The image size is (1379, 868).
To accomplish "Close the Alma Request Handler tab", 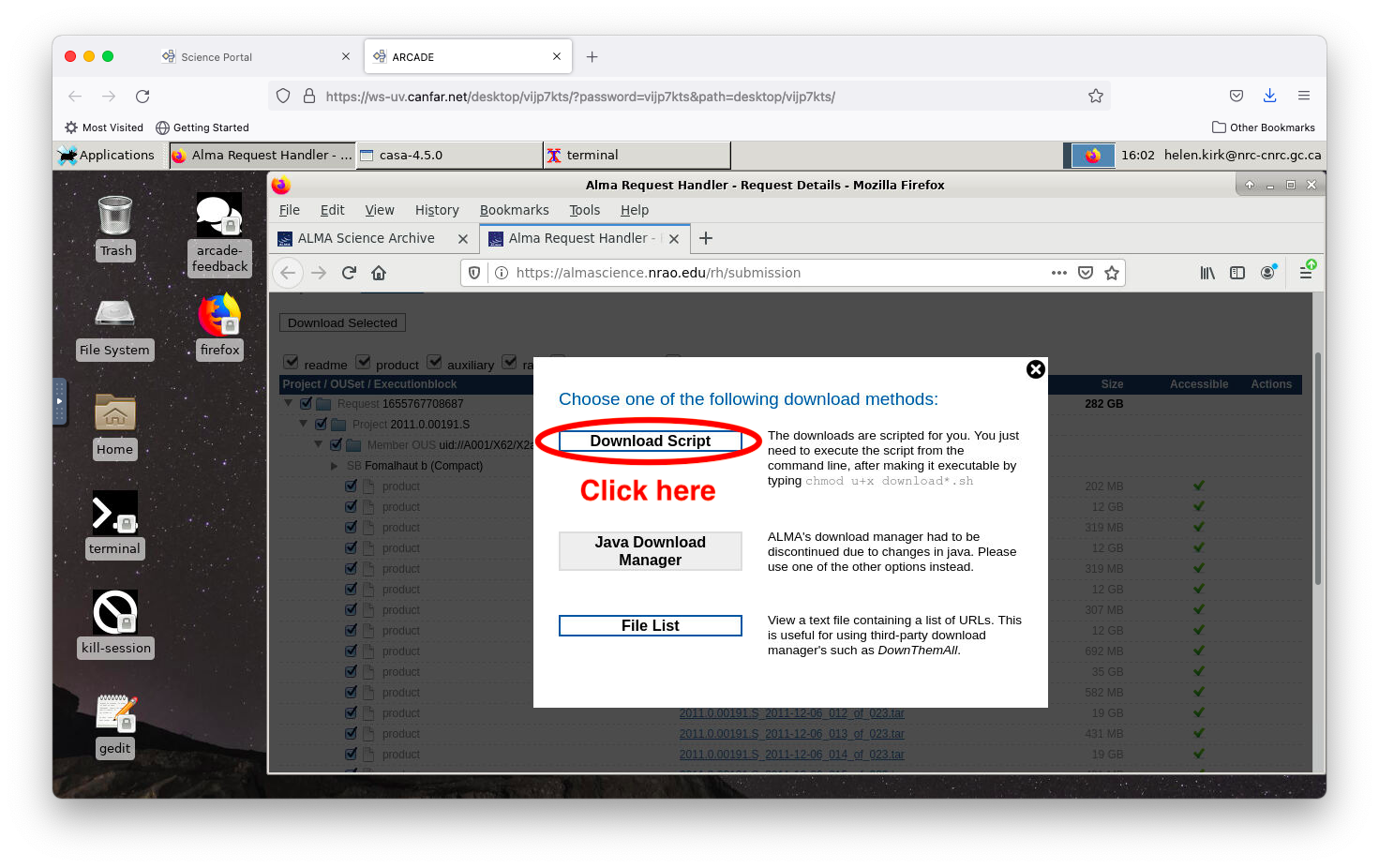I will [674, 239].
